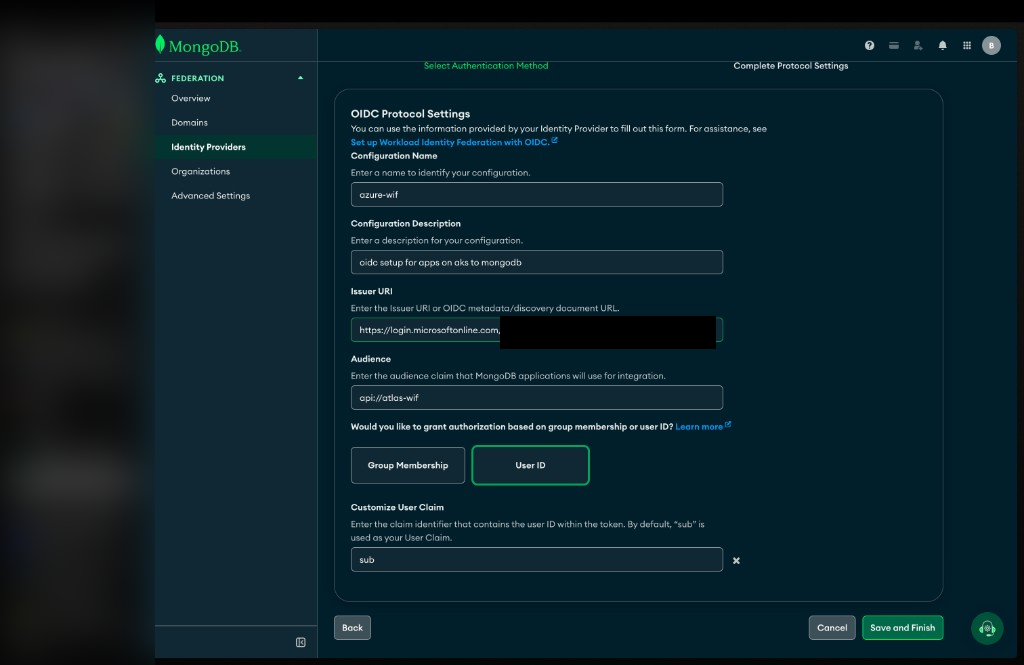Select Group Membership authorization option
Screen dimensions: 1024x665
(408, 465)
